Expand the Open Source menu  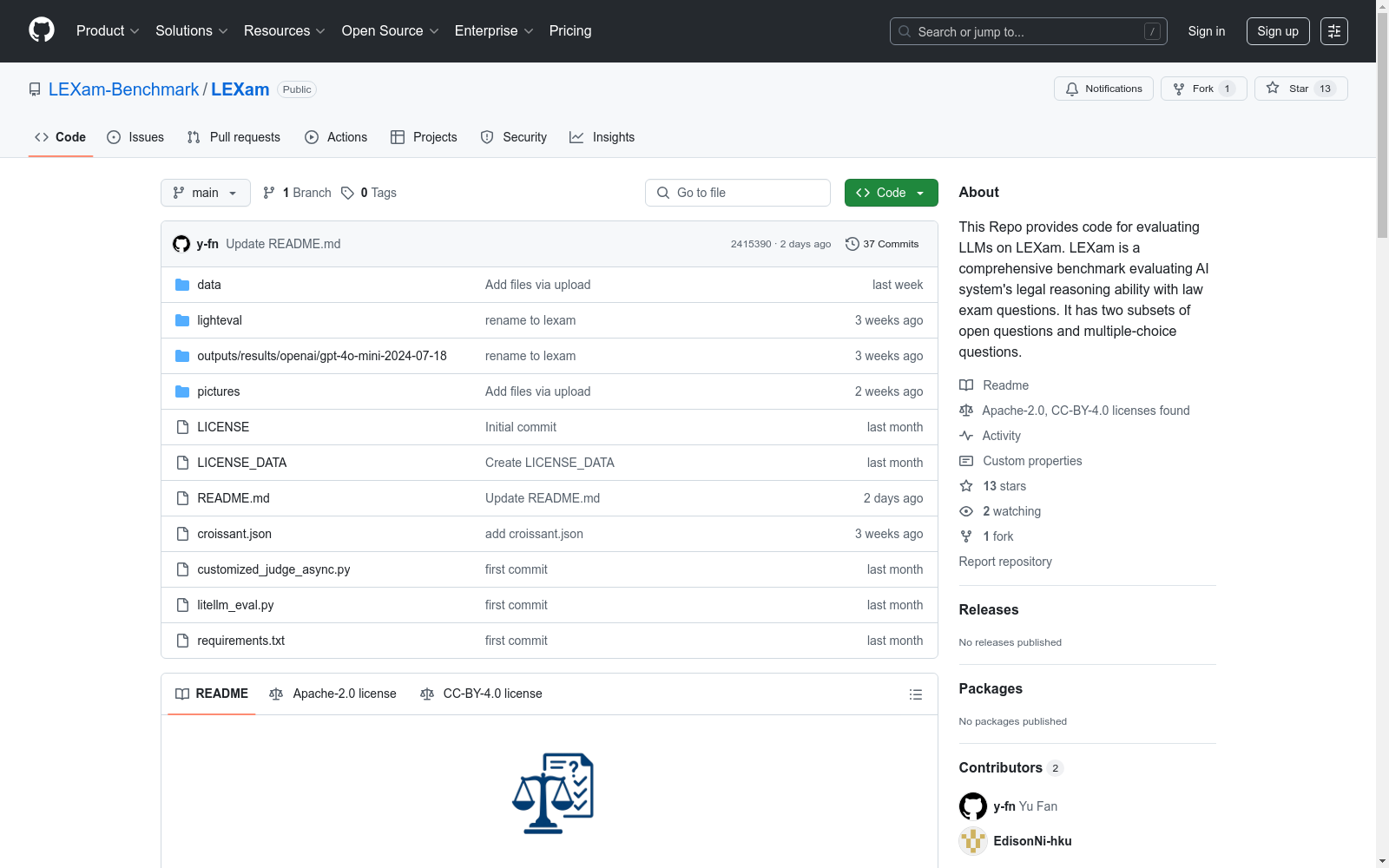click(391, 31)
